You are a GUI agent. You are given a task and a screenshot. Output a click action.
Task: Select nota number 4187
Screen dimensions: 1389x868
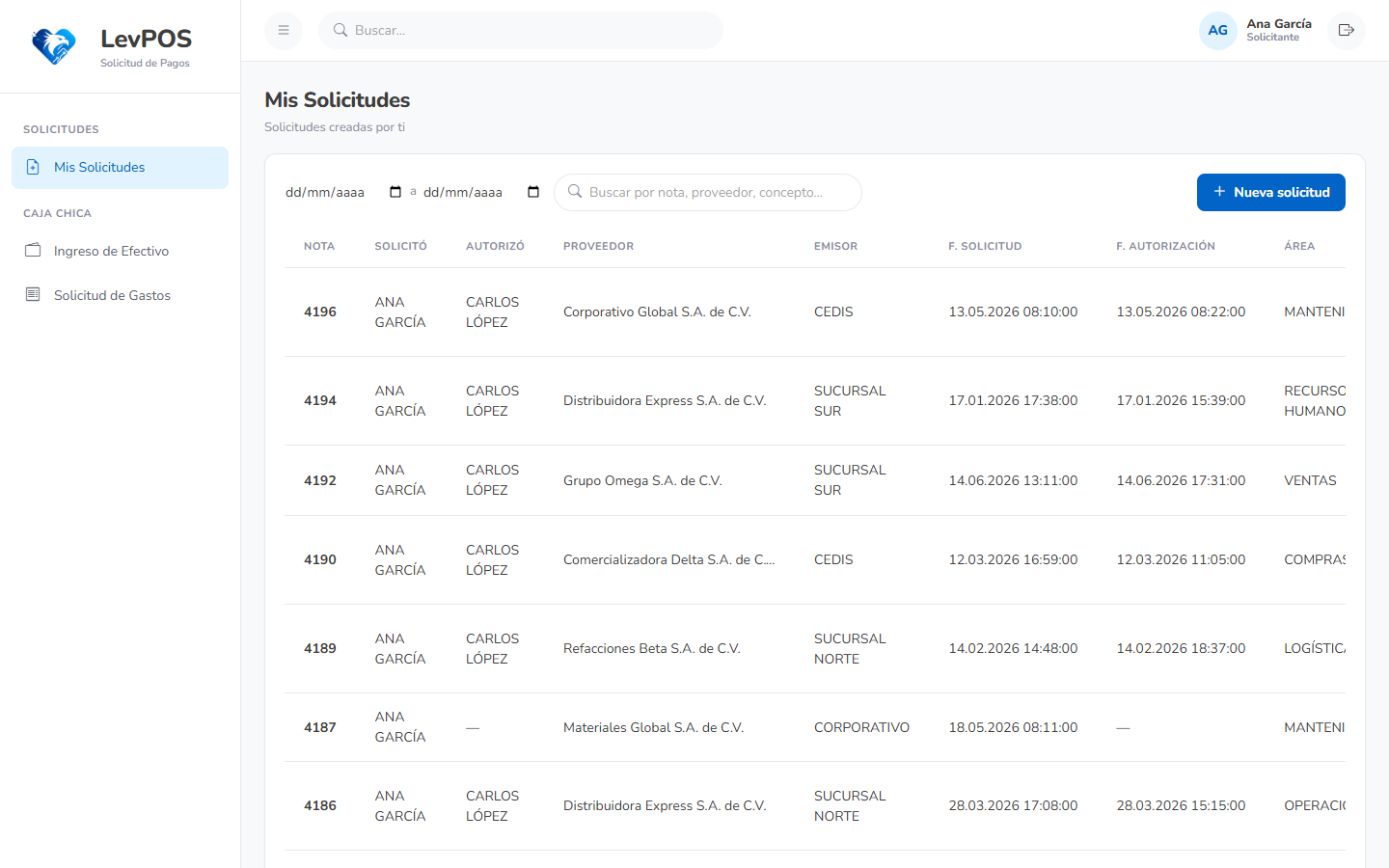point(320,727)
